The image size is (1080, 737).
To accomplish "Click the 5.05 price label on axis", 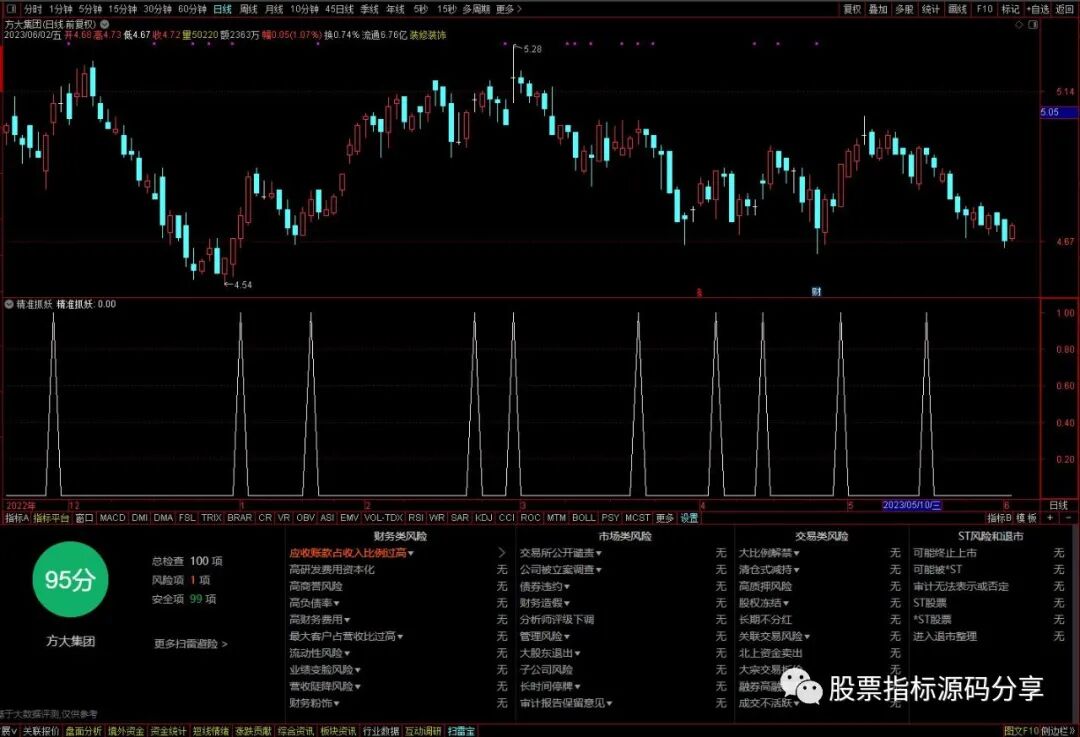I will pos(1059,112).
